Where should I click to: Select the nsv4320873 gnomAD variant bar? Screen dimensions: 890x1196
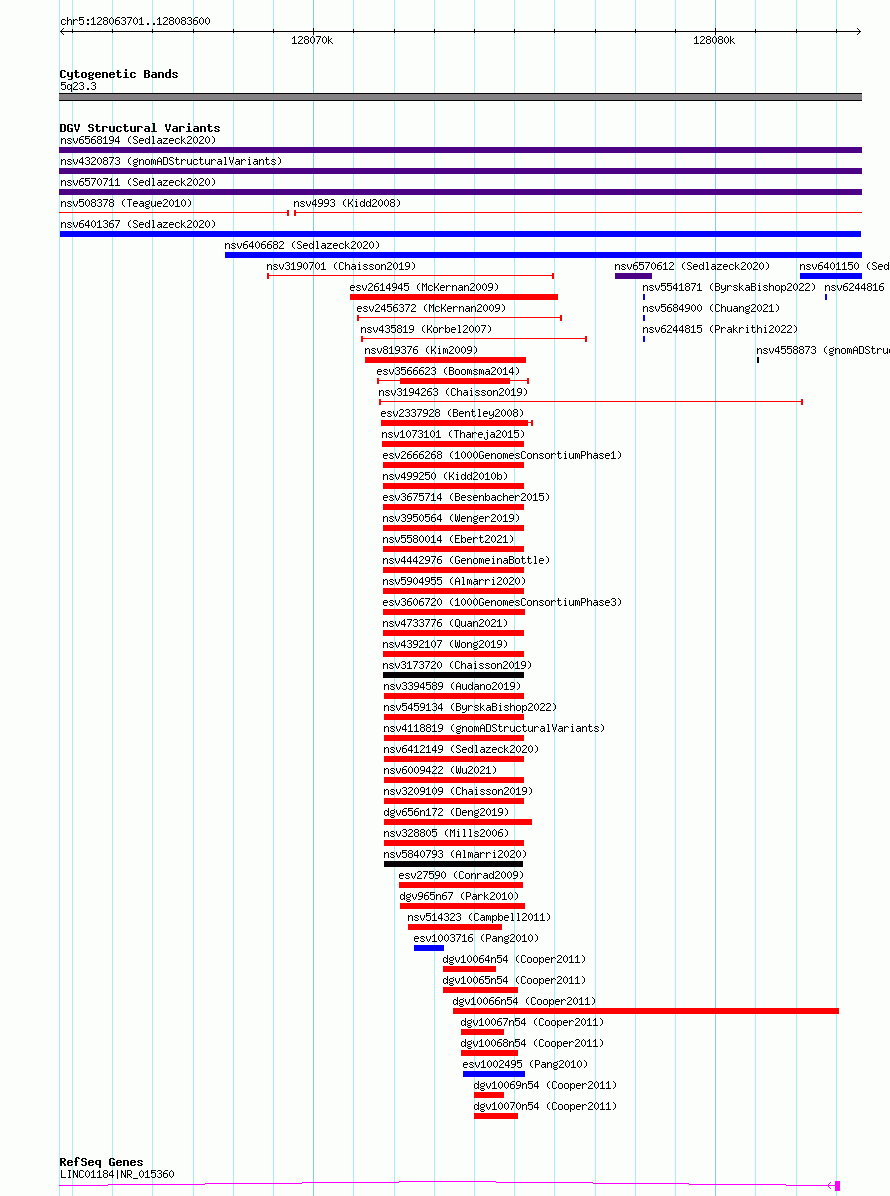[x=461, y=171]
